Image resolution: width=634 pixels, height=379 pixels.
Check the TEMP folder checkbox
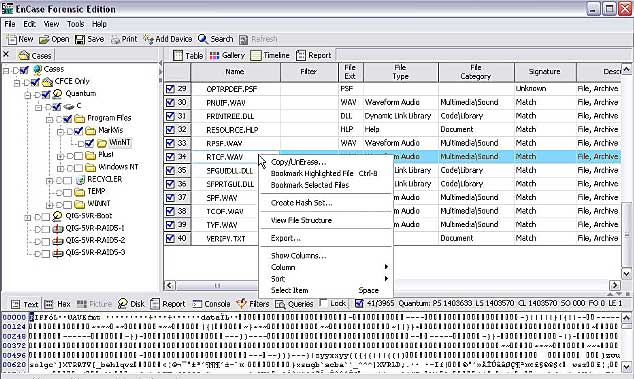[x=68, y=193]
